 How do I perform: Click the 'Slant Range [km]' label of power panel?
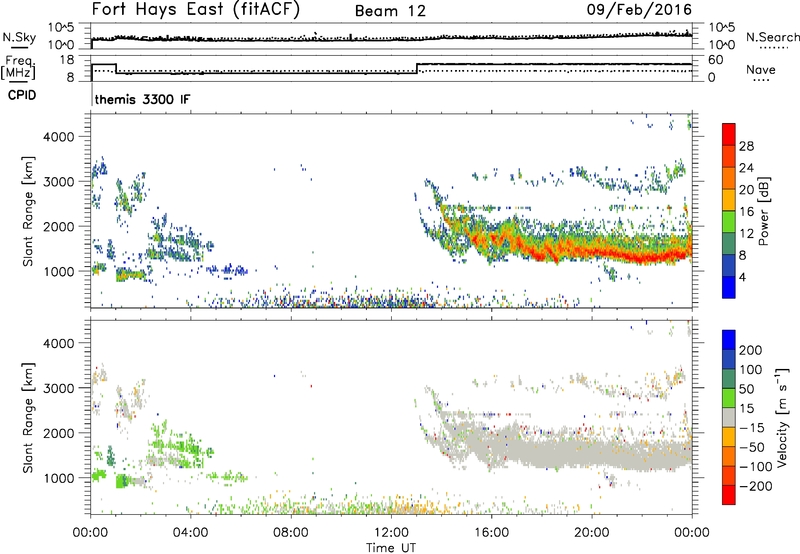[28, 211]
